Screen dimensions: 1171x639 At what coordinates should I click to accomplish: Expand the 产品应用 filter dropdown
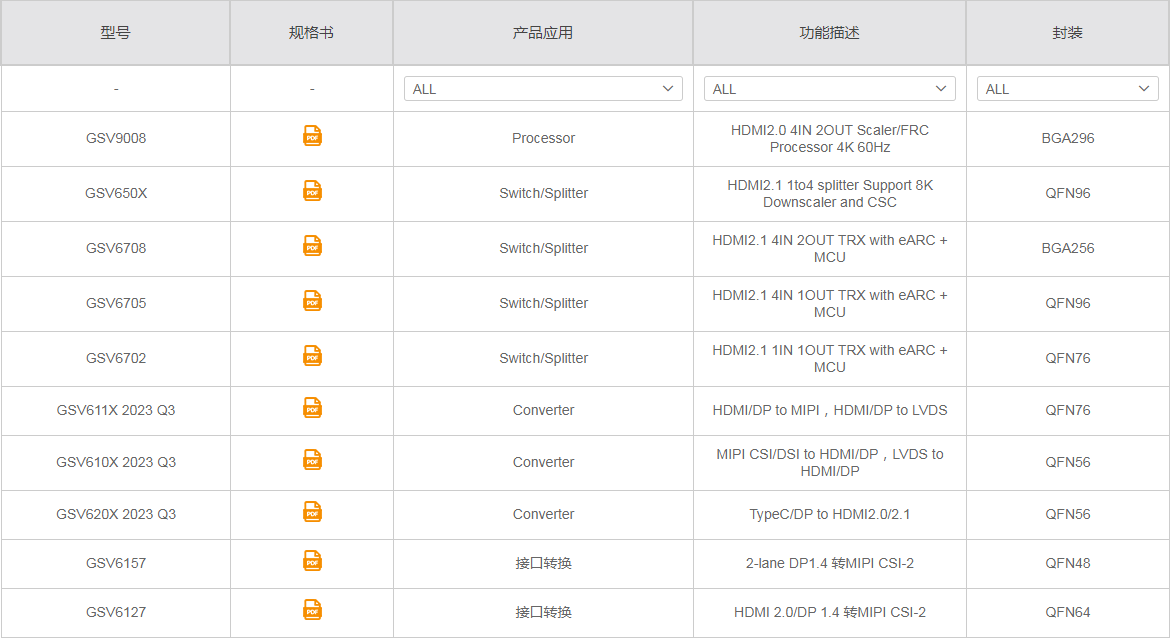(x=543, y=89)
